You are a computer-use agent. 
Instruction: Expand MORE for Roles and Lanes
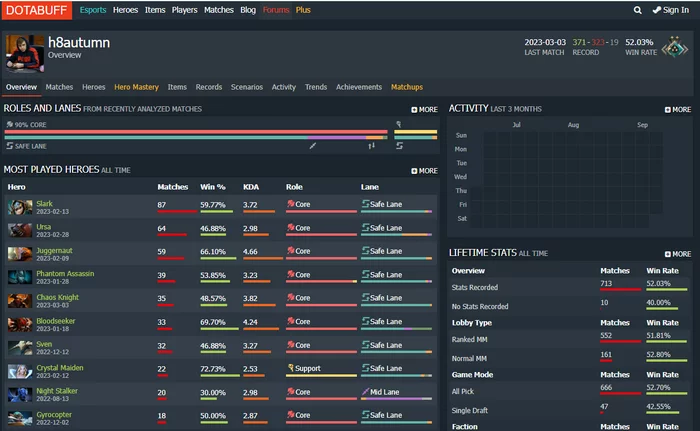(424, 109)
